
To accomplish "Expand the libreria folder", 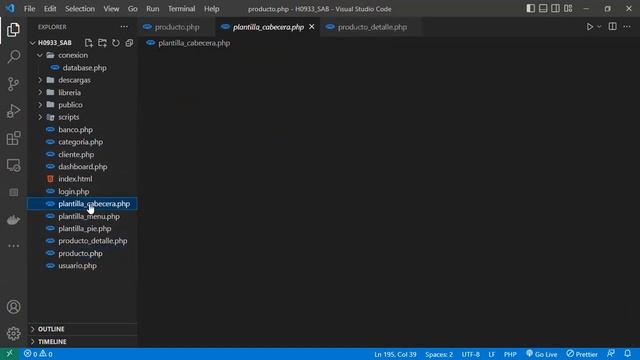I will pos(40,93).
